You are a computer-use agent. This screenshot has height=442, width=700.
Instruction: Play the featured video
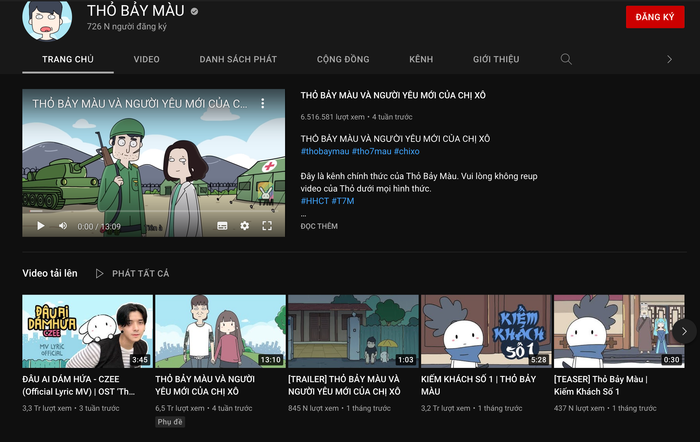pyautogui.click(x=41, y=226)
